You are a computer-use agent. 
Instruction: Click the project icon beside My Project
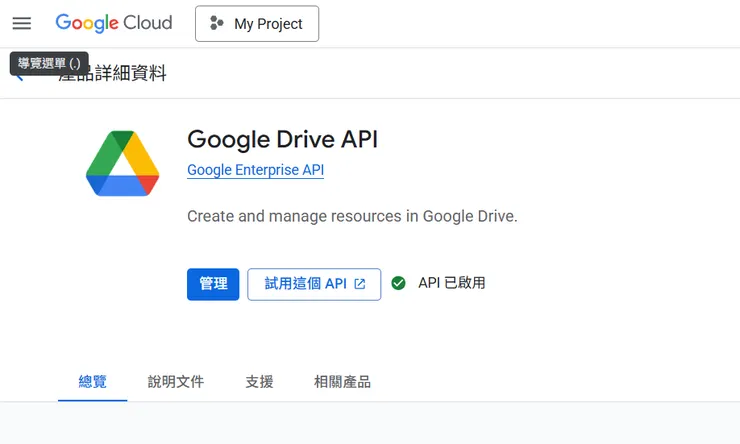(x=217, y=24)
